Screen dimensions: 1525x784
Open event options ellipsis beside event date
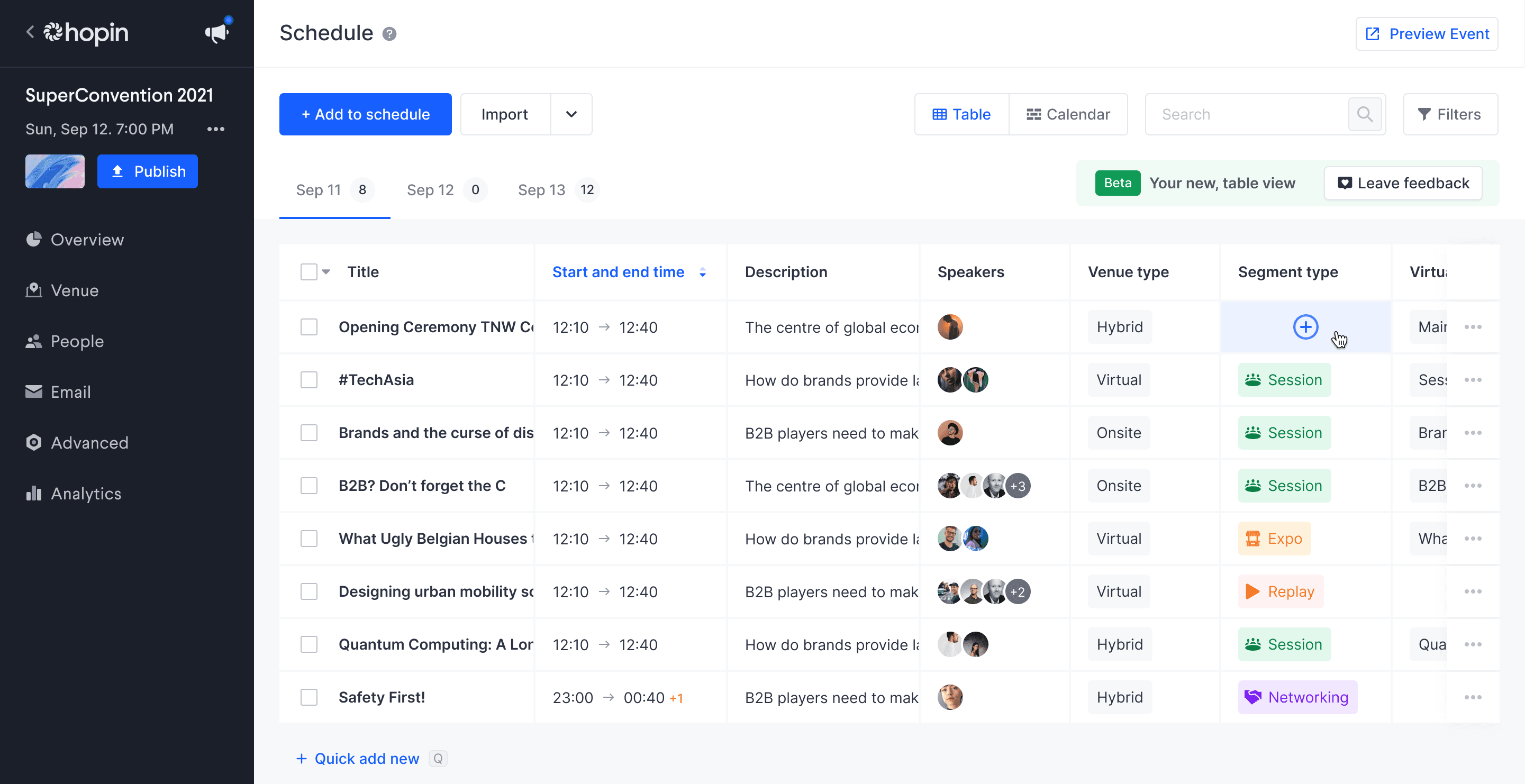(x=215, y=129)
